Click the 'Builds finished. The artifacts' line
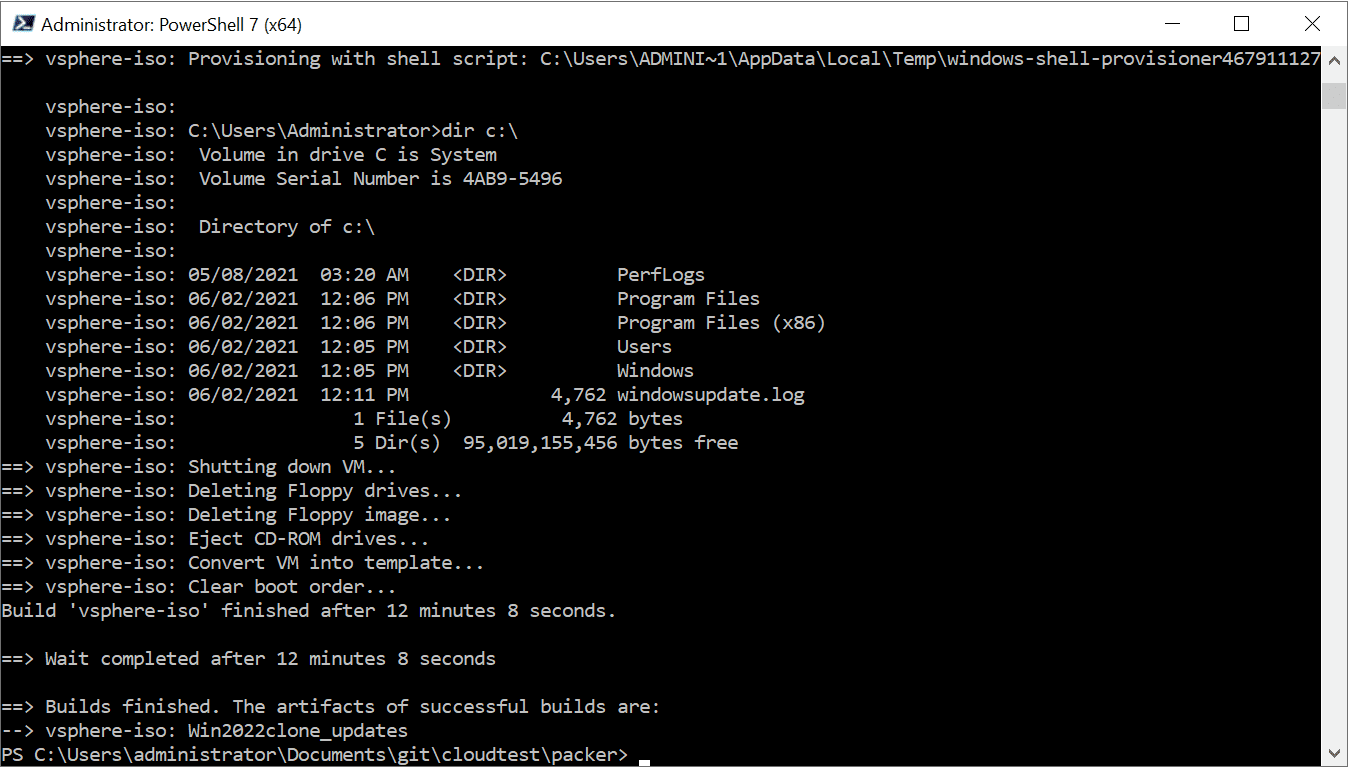This screenshot has height=767, width=1348. 353,707
